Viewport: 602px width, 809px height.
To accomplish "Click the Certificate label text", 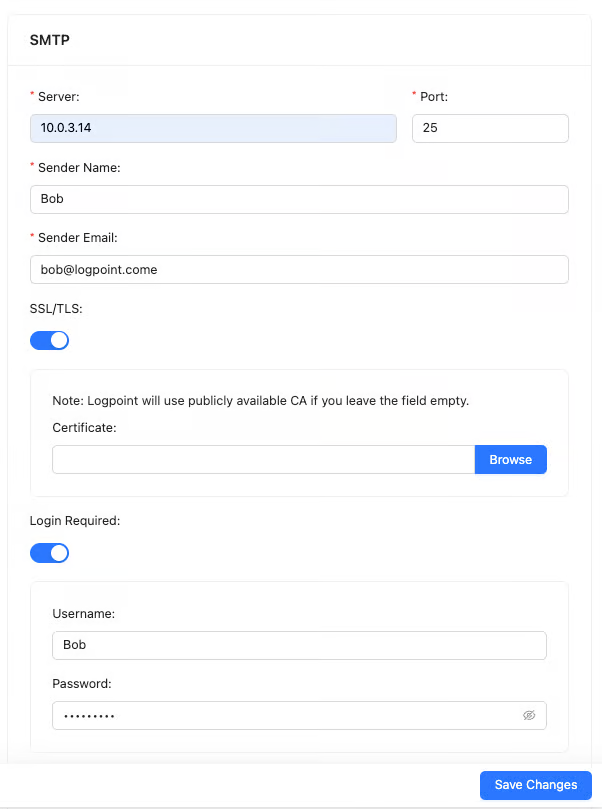I will tap(85, 428).
